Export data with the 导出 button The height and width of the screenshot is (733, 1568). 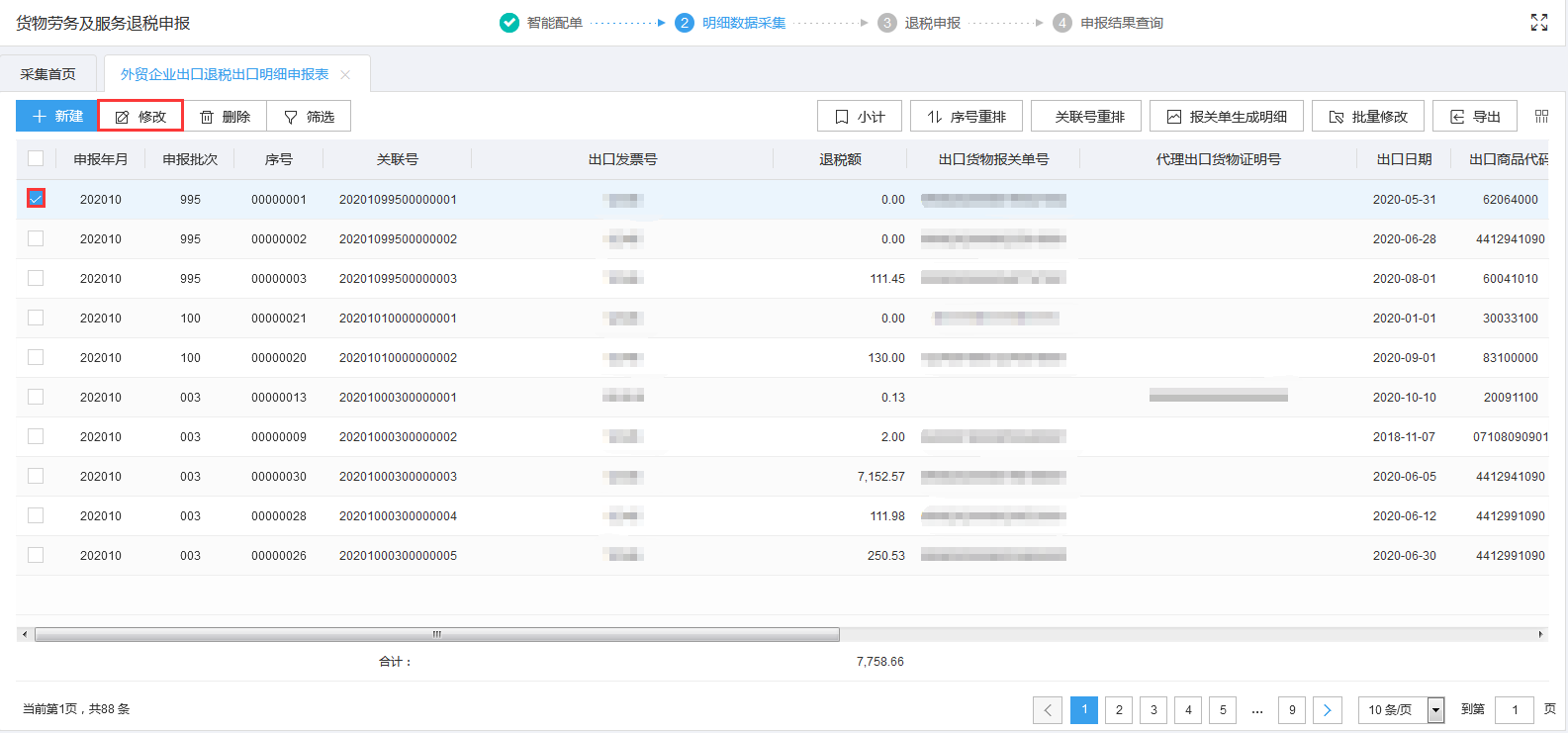point(1475,117)
